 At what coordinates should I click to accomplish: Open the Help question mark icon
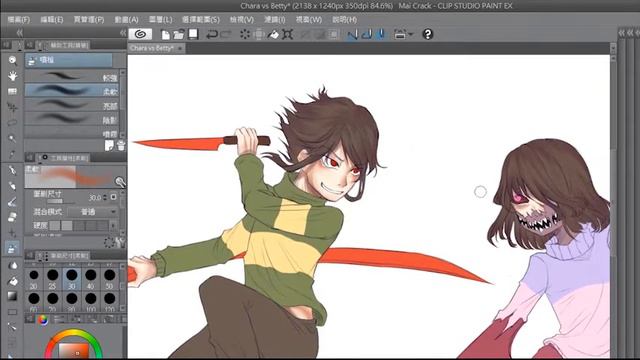click(427, 34)
